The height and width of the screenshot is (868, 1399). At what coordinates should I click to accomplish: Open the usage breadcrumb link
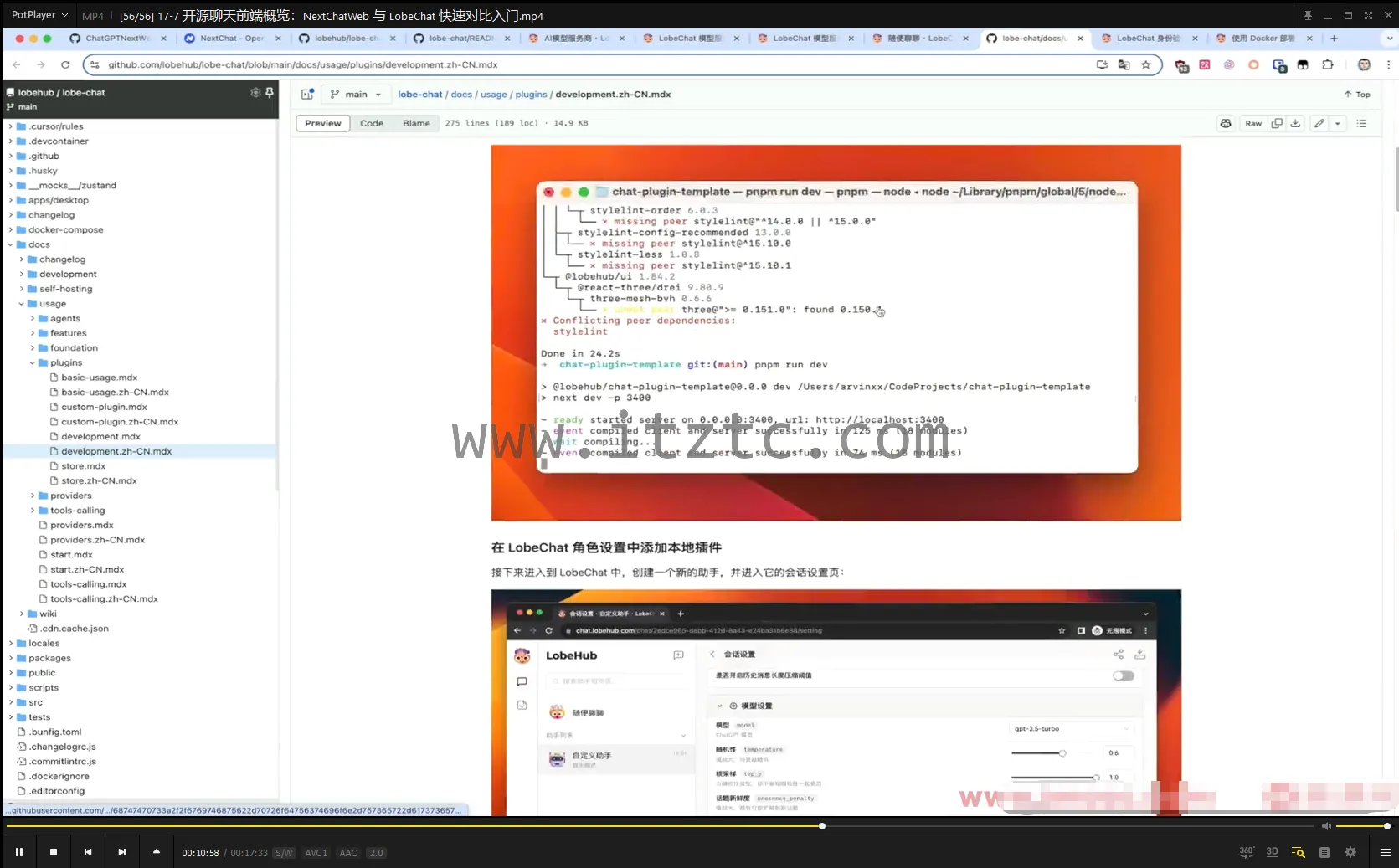pos(493,95)
